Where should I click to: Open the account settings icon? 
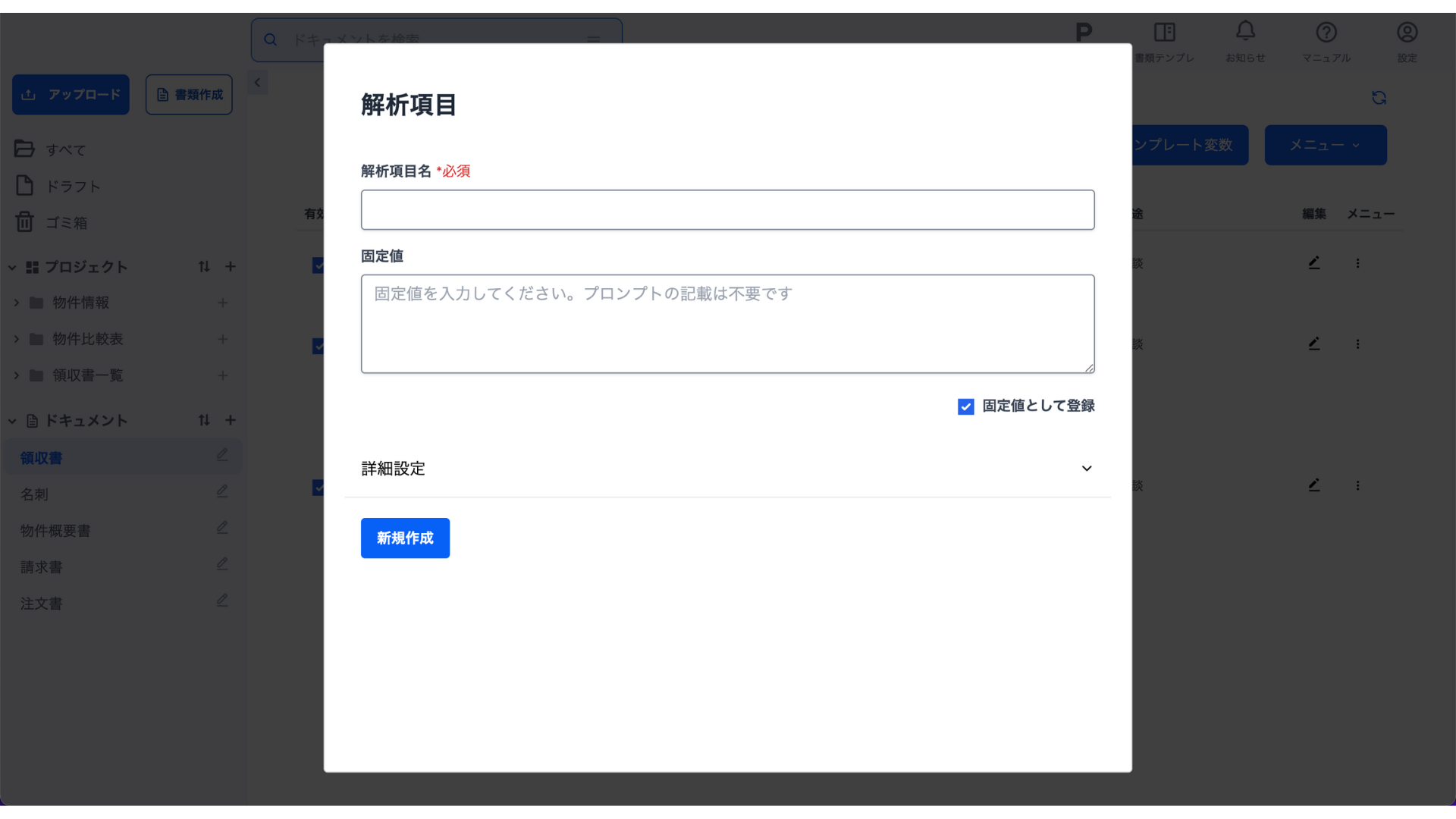coord(1407,33)
